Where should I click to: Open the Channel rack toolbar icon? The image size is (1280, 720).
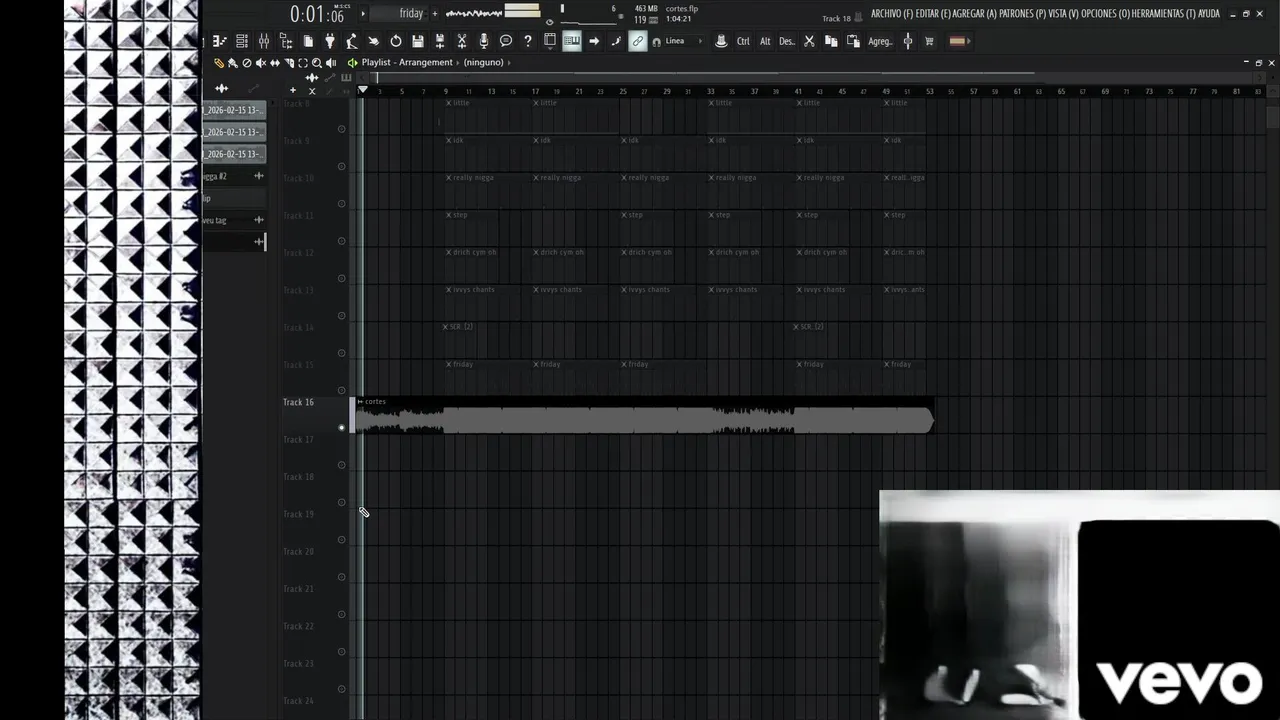242,41
